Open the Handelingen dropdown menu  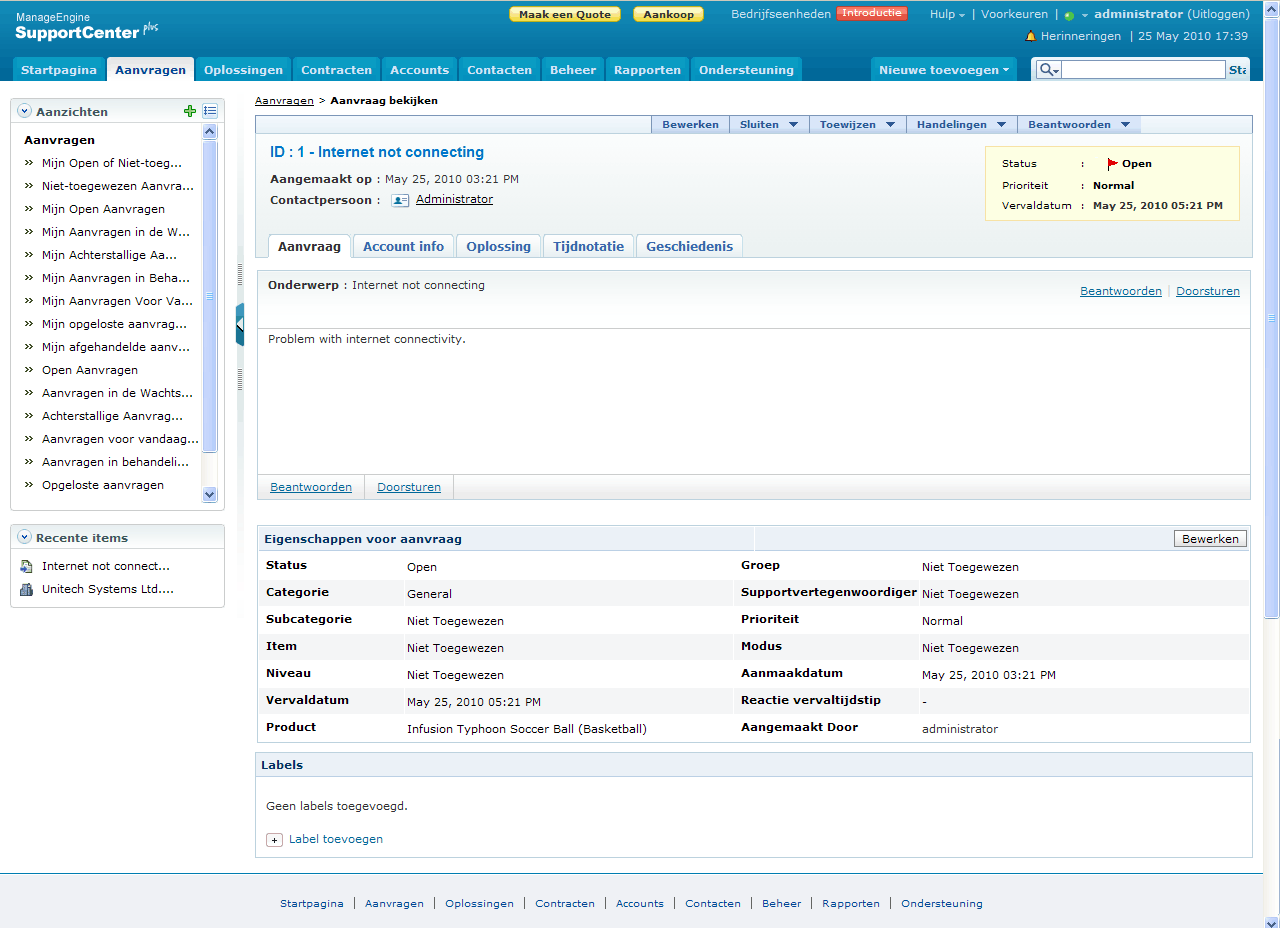[961, 125]
